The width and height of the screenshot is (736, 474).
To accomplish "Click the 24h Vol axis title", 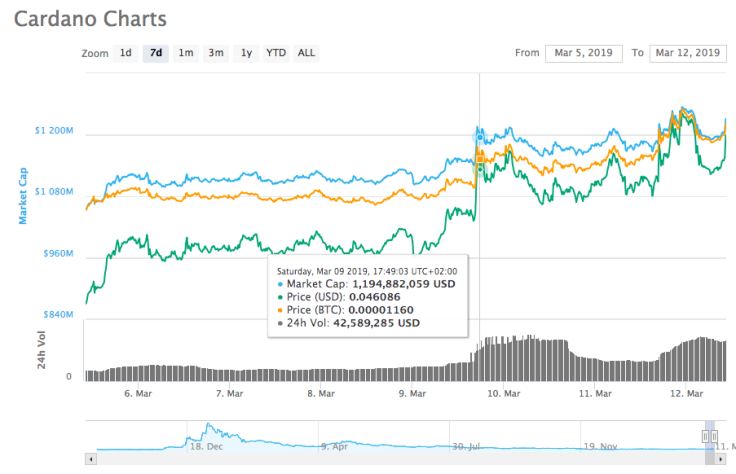I will (x=41, y=350).
